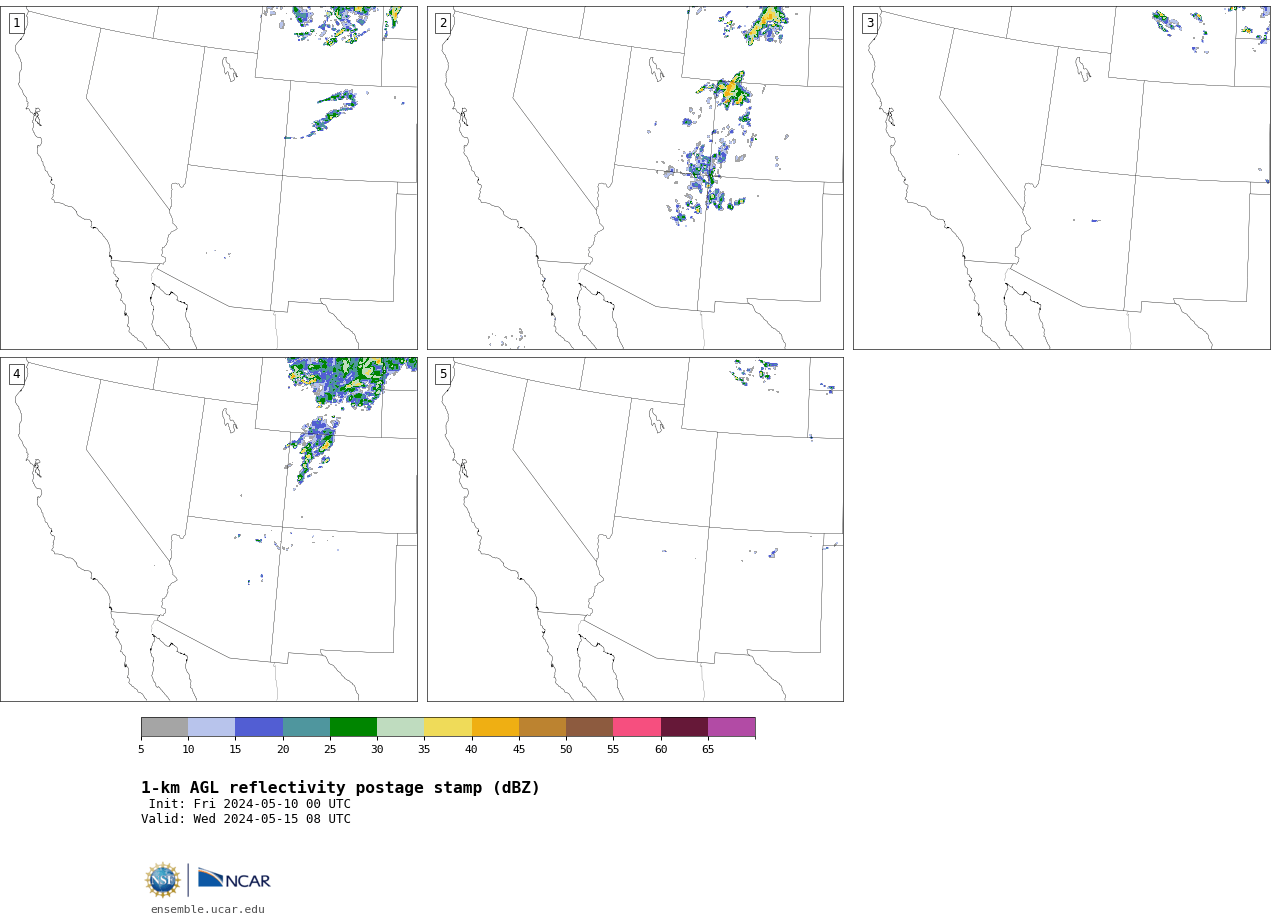Click the NSF logo icon
This screenshot has width=1280, height=920.
(x=163, y=880)
